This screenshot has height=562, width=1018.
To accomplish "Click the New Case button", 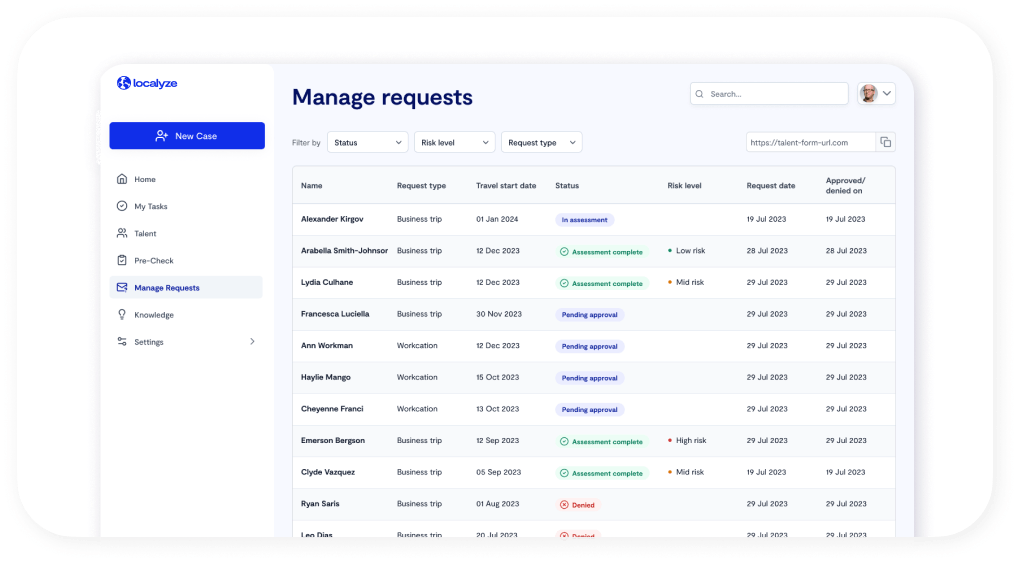I will tap(187, 136).
